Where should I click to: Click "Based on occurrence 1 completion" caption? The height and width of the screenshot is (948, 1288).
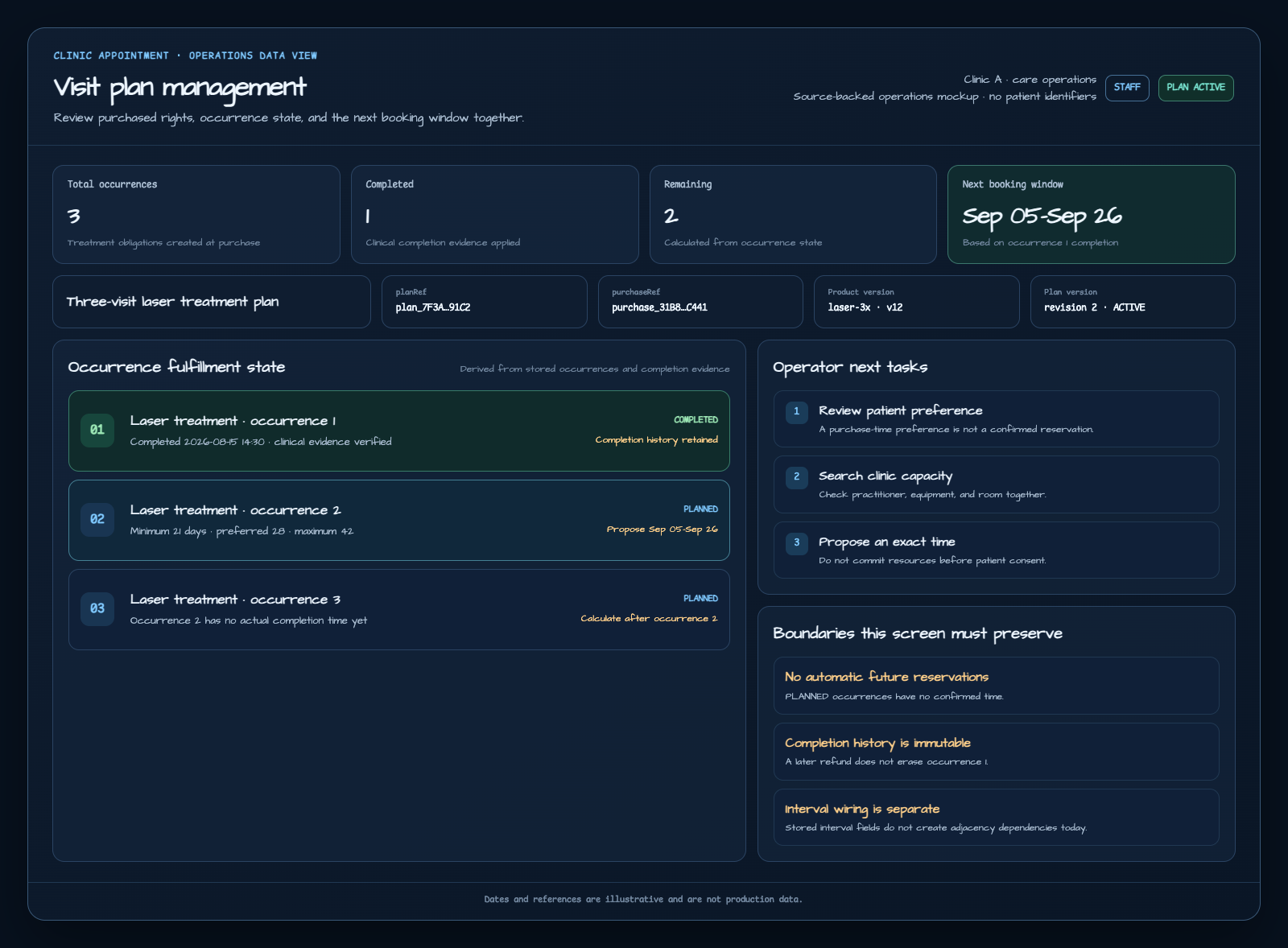pyautogui.click(x=1040, y=243)
